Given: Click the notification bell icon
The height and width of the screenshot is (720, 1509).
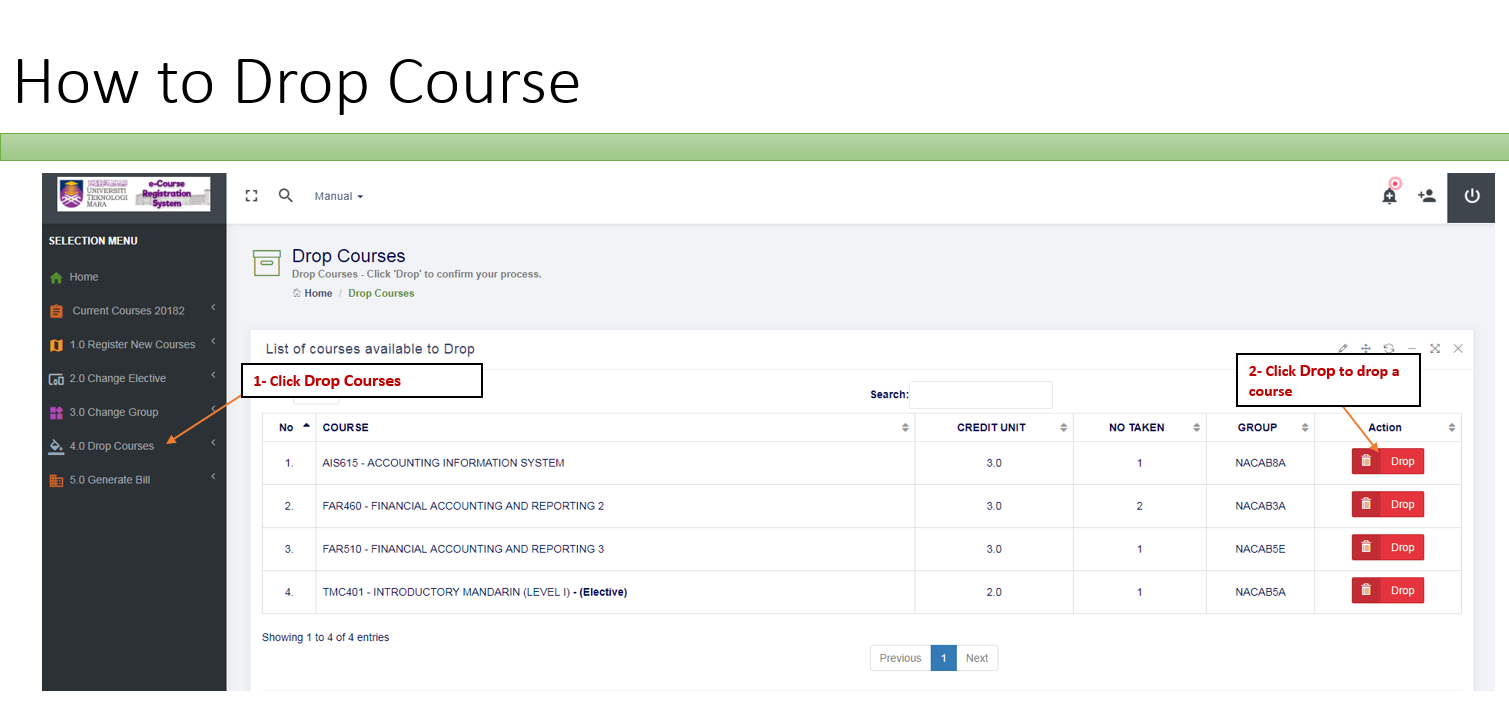Looking at the screenshot, I should click(x=1389, y=196).
